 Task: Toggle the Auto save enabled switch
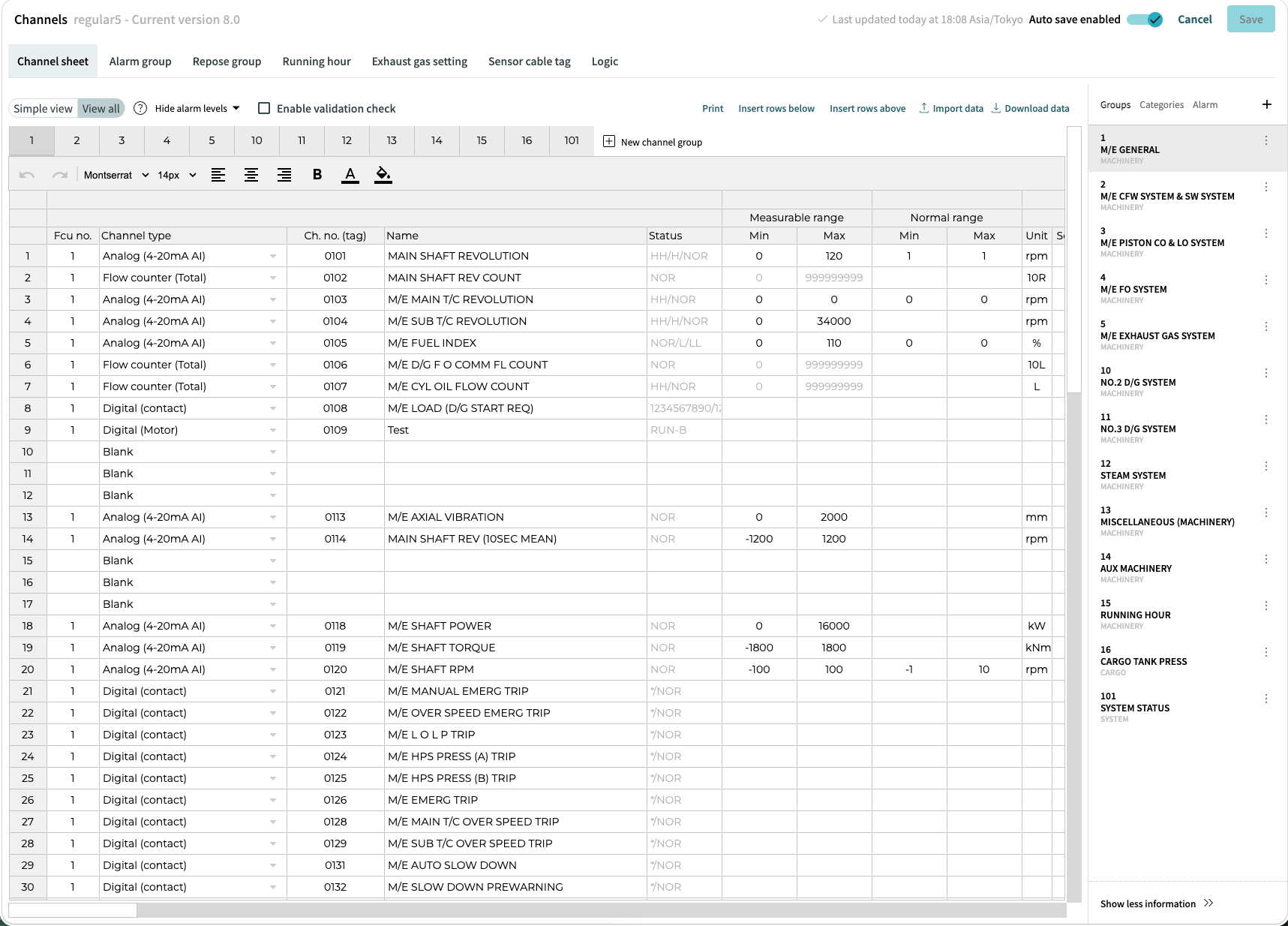click(1145, 20)
